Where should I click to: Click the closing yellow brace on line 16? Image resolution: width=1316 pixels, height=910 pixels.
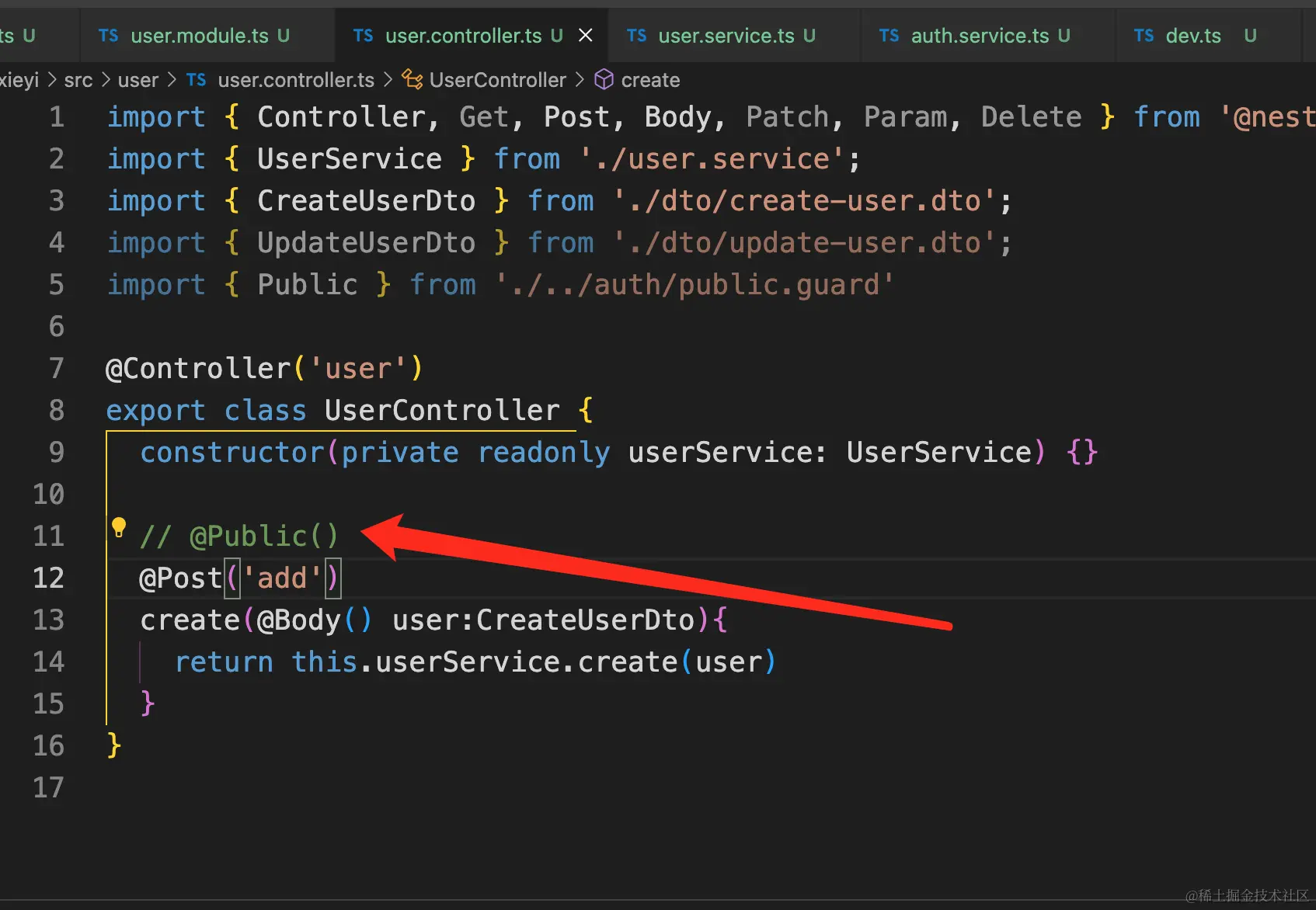point(114,746)
